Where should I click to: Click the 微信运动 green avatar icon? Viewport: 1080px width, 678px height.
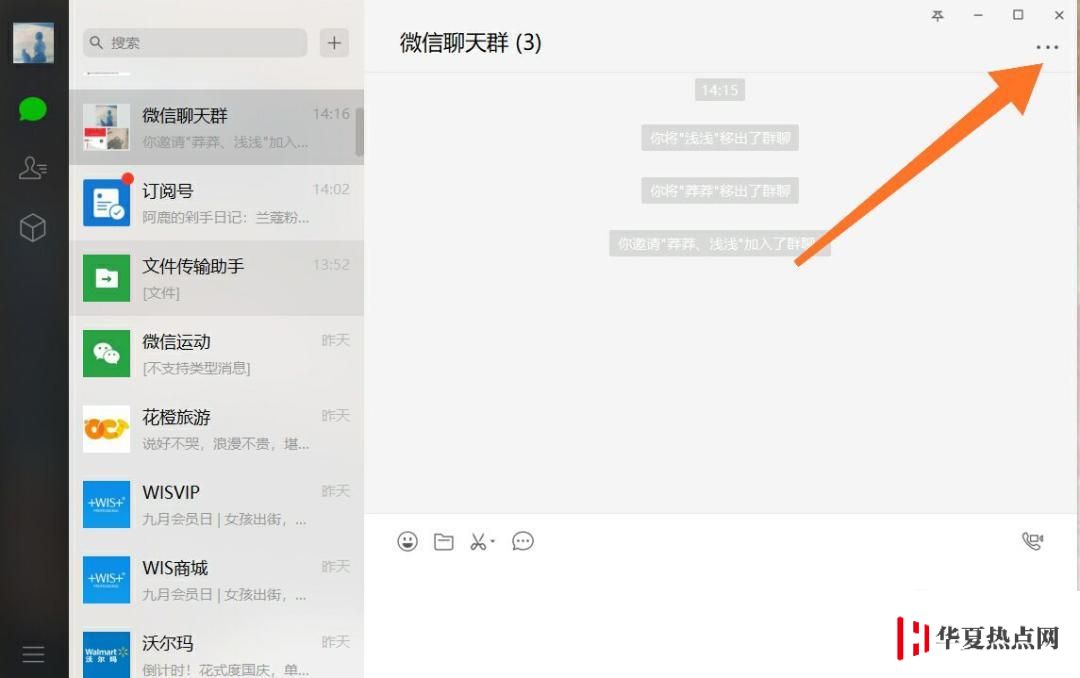pyautogui.click(x=107, y=353)
